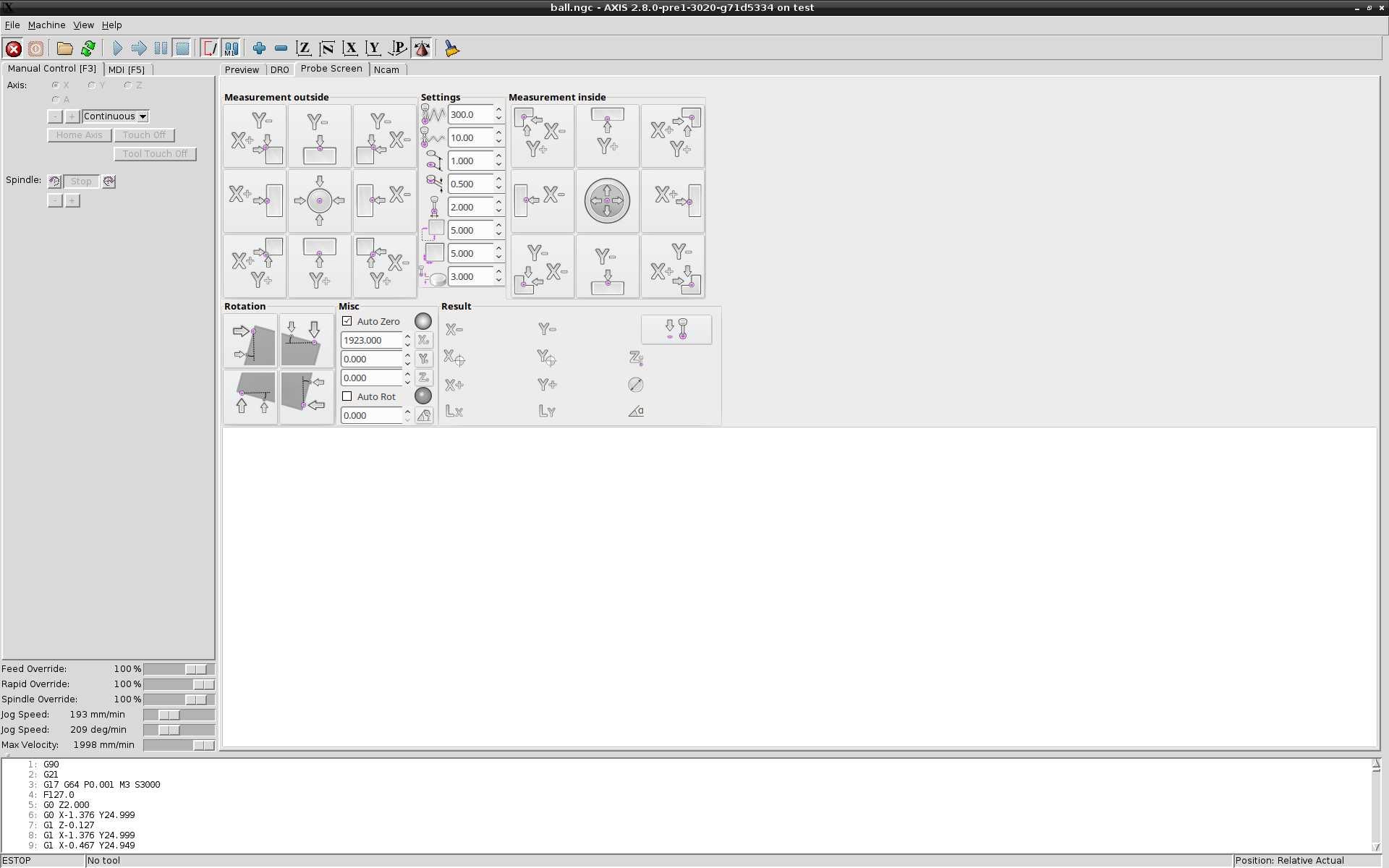Select the Z axis radio button
Image resolution: width=1389 pixels, height=868 pixels.
[x=128, y=85]
